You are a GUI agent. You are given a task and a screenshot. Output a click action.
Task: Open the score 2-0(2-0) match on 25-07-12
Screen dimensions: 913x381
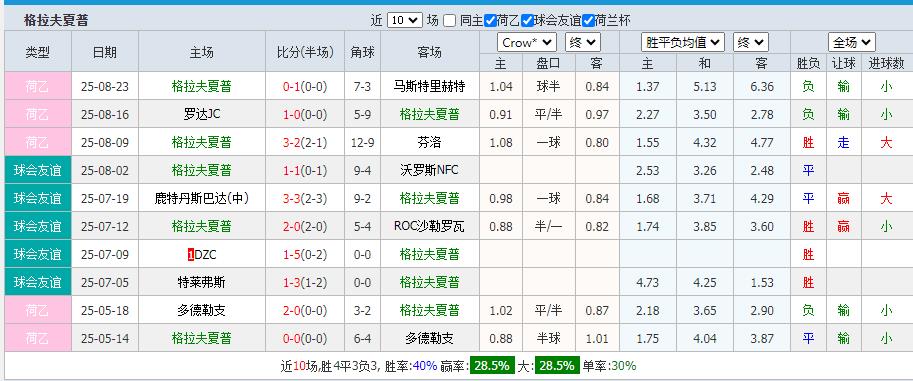(305, 227)
